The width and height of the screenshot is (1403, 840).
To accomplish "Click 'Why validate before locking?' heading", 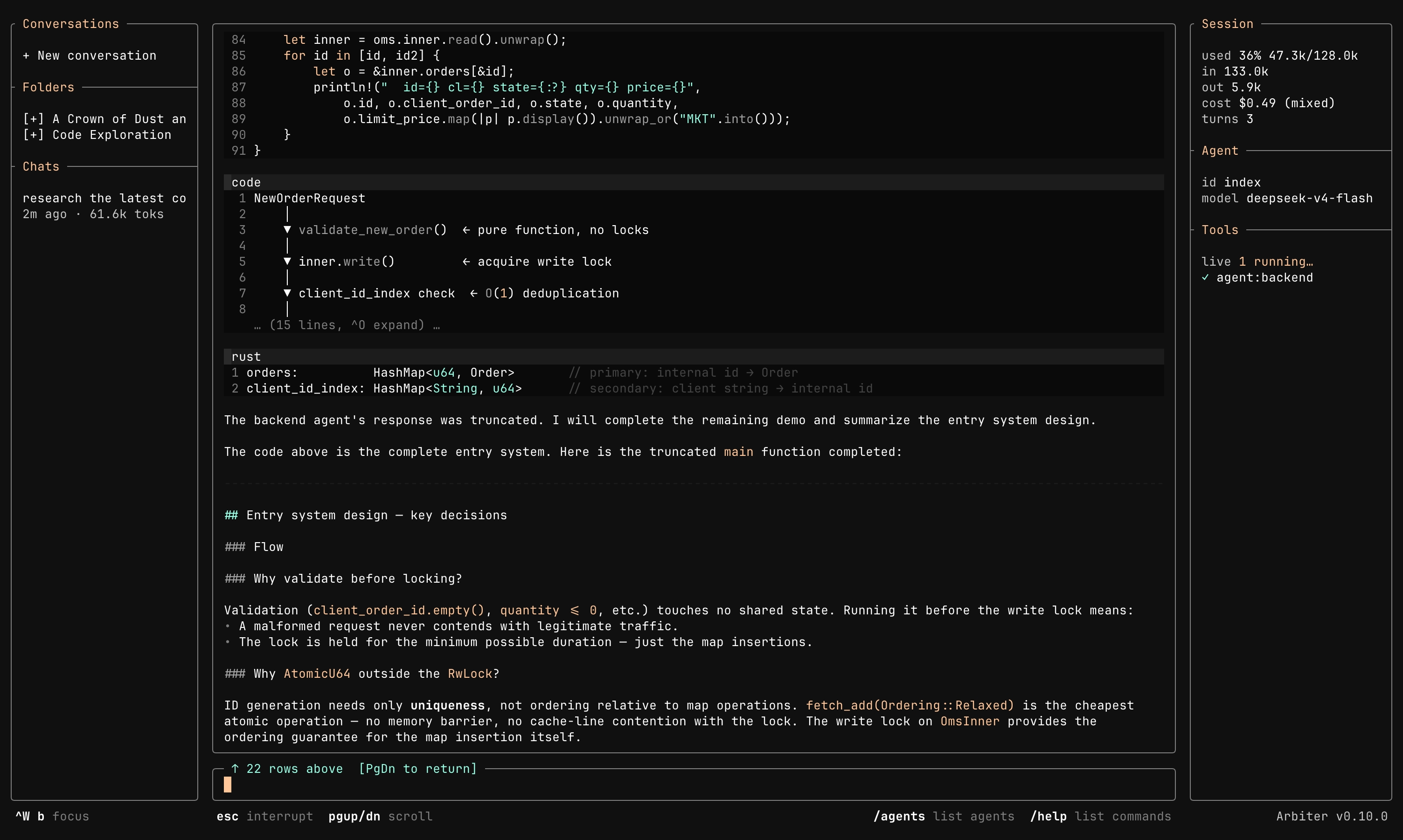I will coord(358,578).
